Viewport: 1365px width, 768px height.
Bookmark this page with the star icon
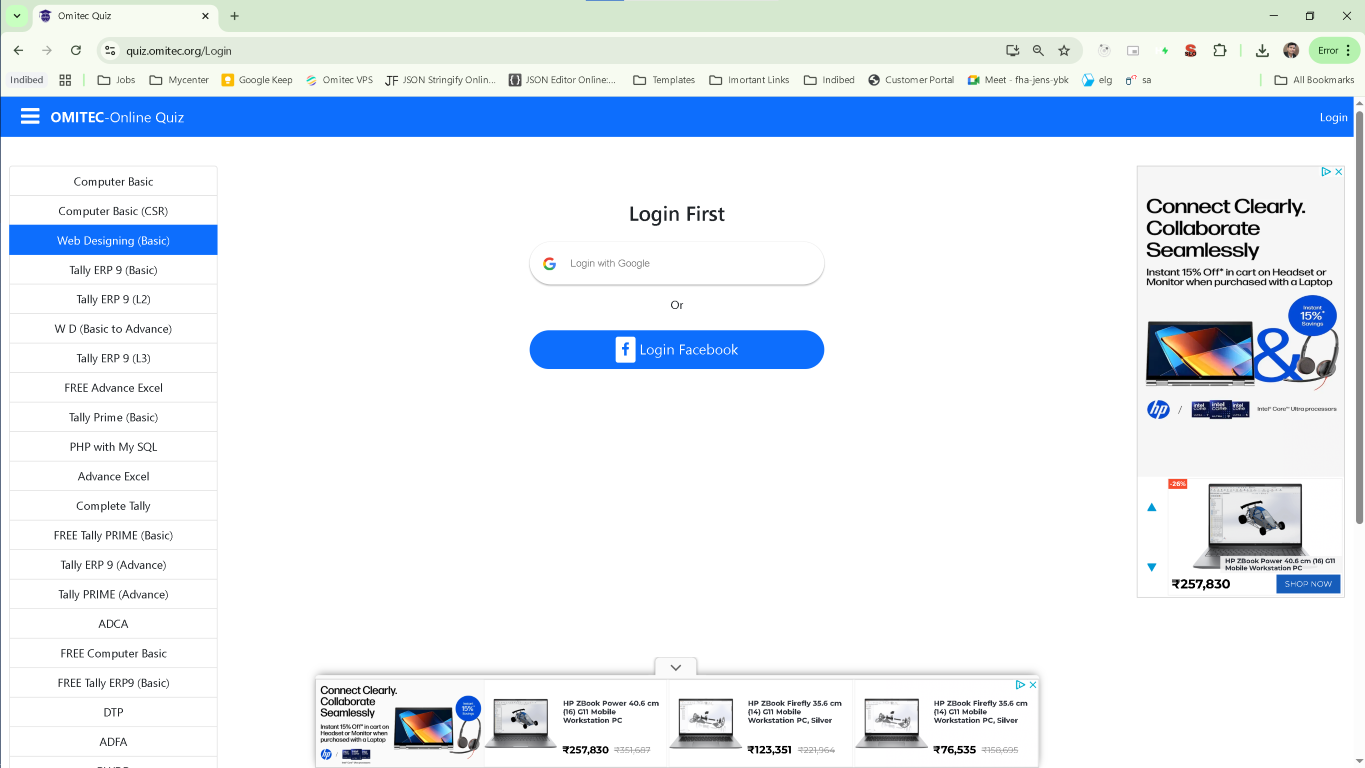pyautogui.click(x=1064, y=50)
